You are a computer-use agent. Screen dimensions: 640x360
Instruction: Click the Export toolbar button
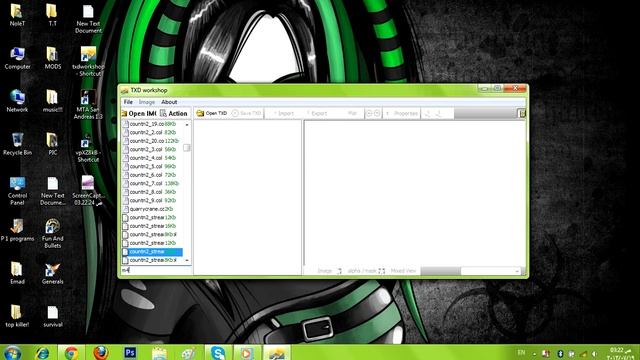click(317, 113)
